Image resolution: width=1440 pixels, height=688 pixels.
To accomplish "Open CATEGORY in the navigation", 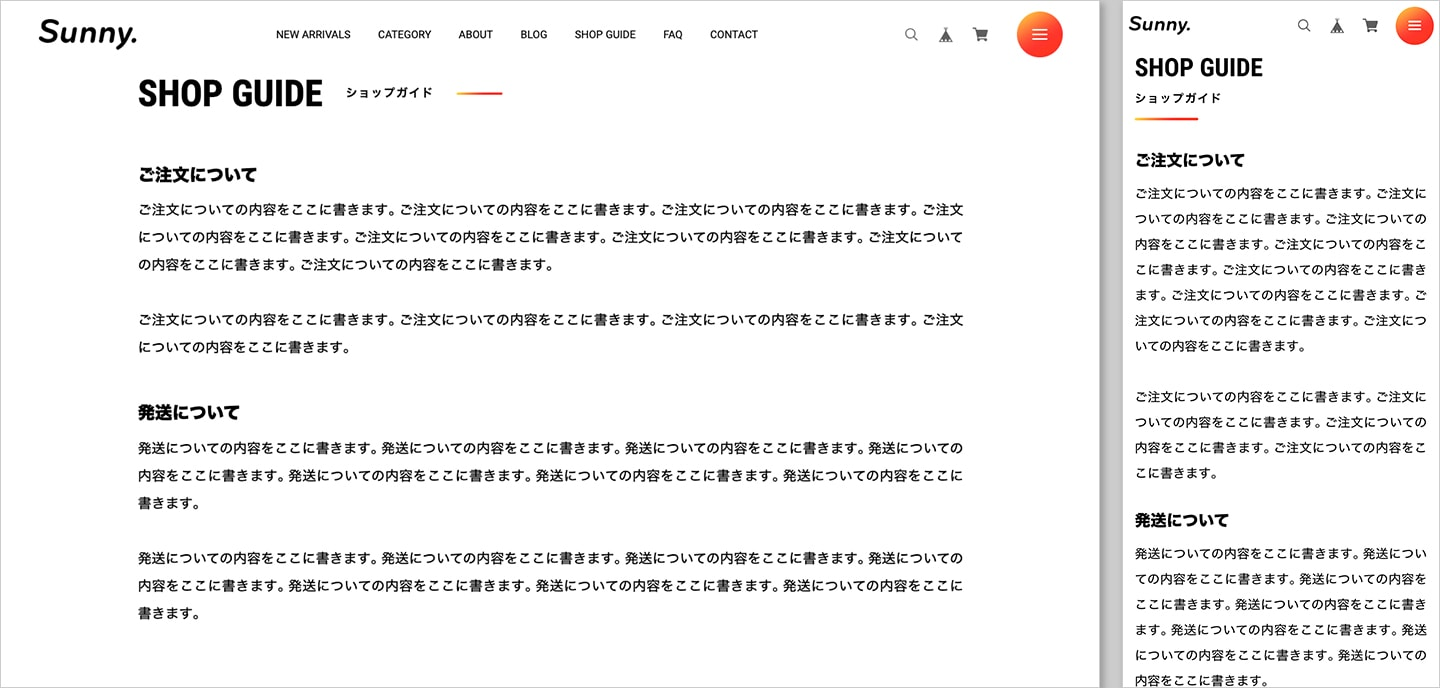I will pos(404,34).
